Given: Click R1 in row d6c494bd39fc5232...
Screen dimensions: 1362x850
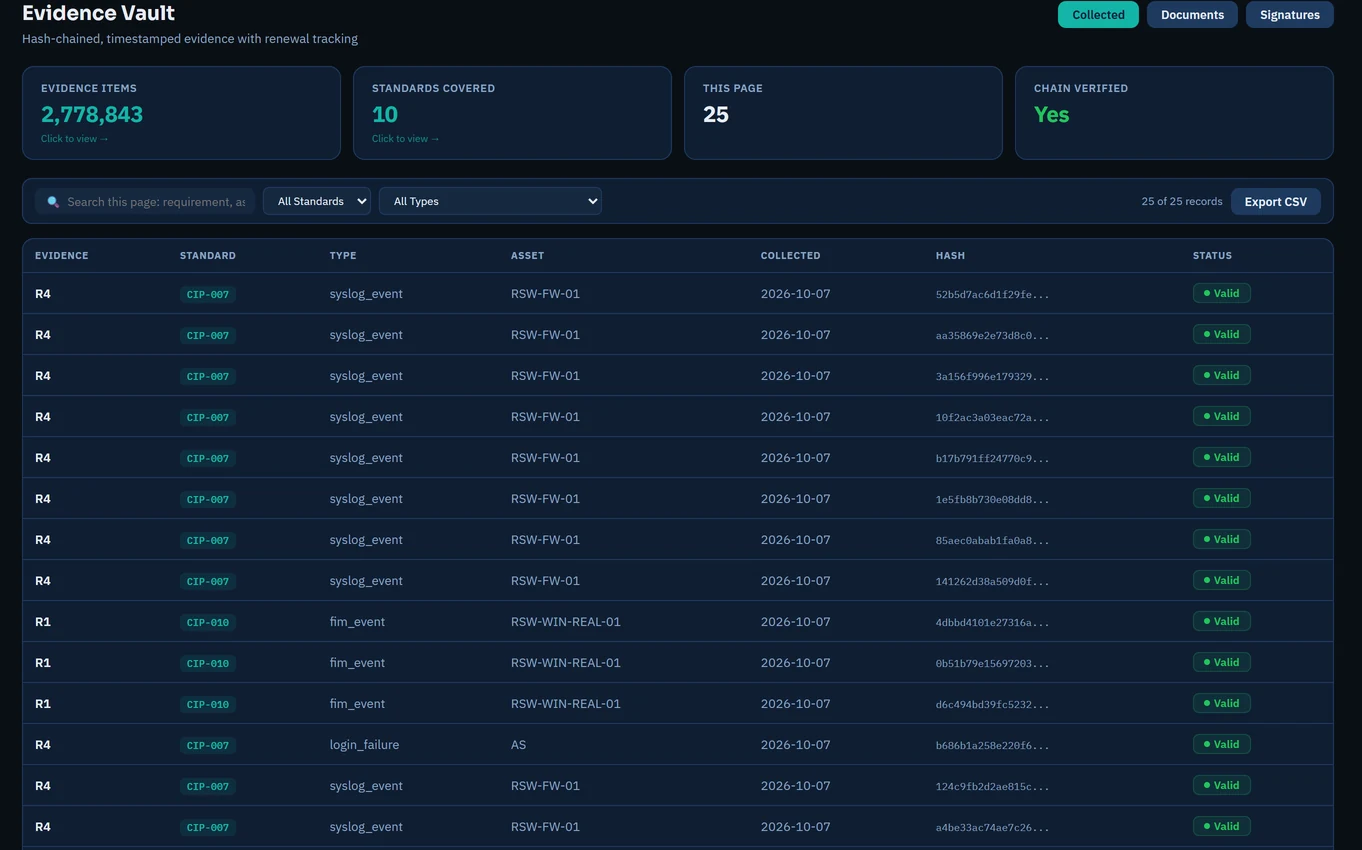Looking at the screenshot, I should click(43, 704).
